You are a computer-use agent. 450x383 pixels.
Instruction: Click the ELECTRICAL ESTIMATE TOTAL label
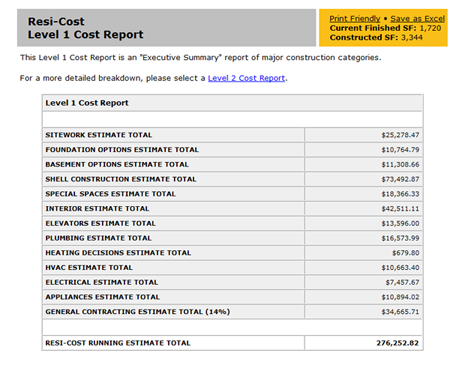(102, 282)
